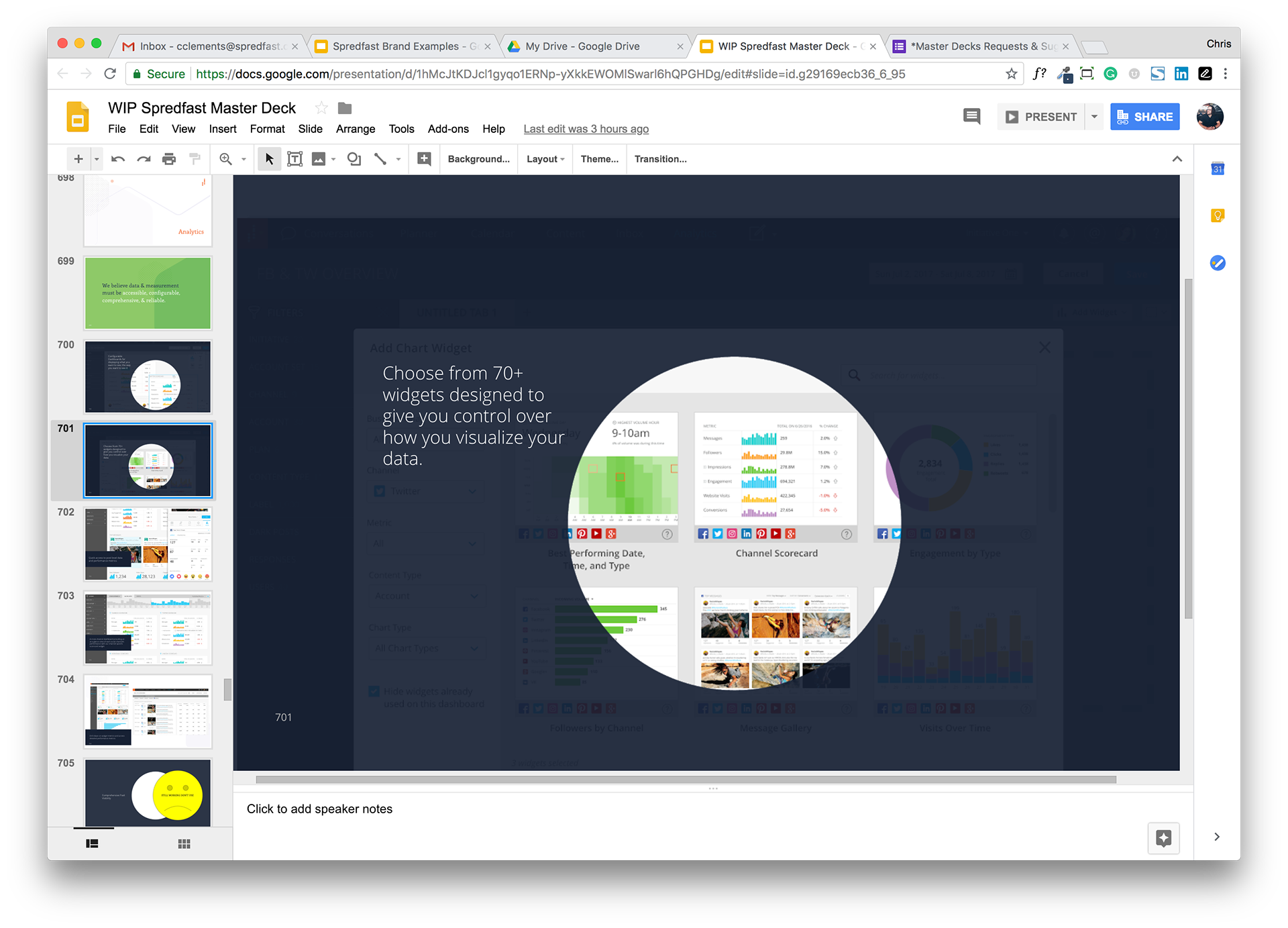
Task: Open the File menu
Action: coord(117,129)
